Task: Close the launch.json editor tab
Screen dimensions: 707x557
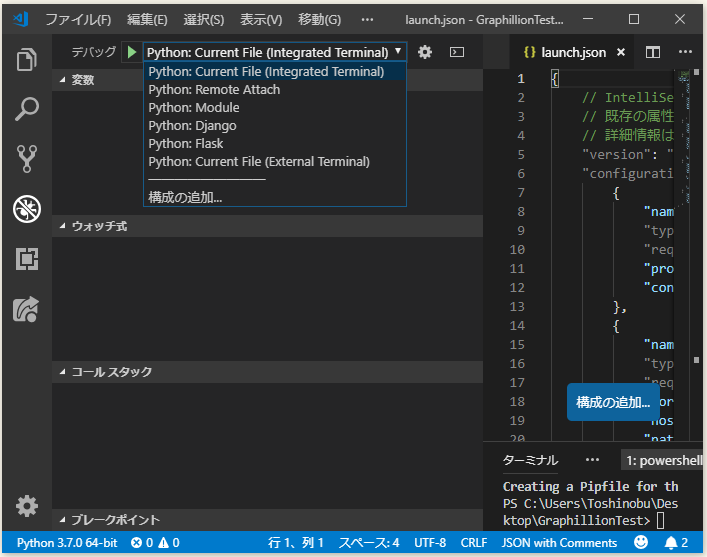Action: (x=621, y=52)
